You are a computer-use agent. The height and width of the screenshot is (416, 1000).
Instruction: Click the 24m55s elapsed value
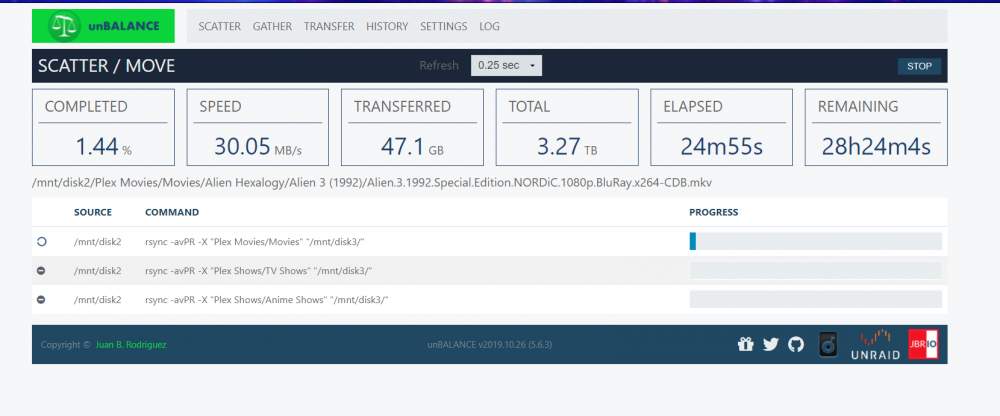point(721,147)
